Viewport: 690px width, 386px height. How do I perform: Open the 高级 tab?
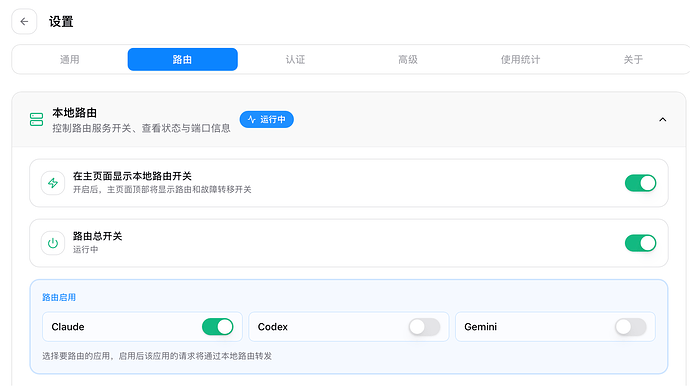point(408,59)
